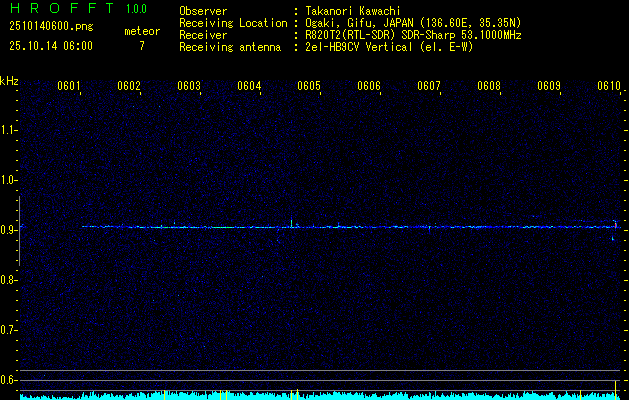Click the 0607 time marker
629x400 pixels.
[429, 86]
